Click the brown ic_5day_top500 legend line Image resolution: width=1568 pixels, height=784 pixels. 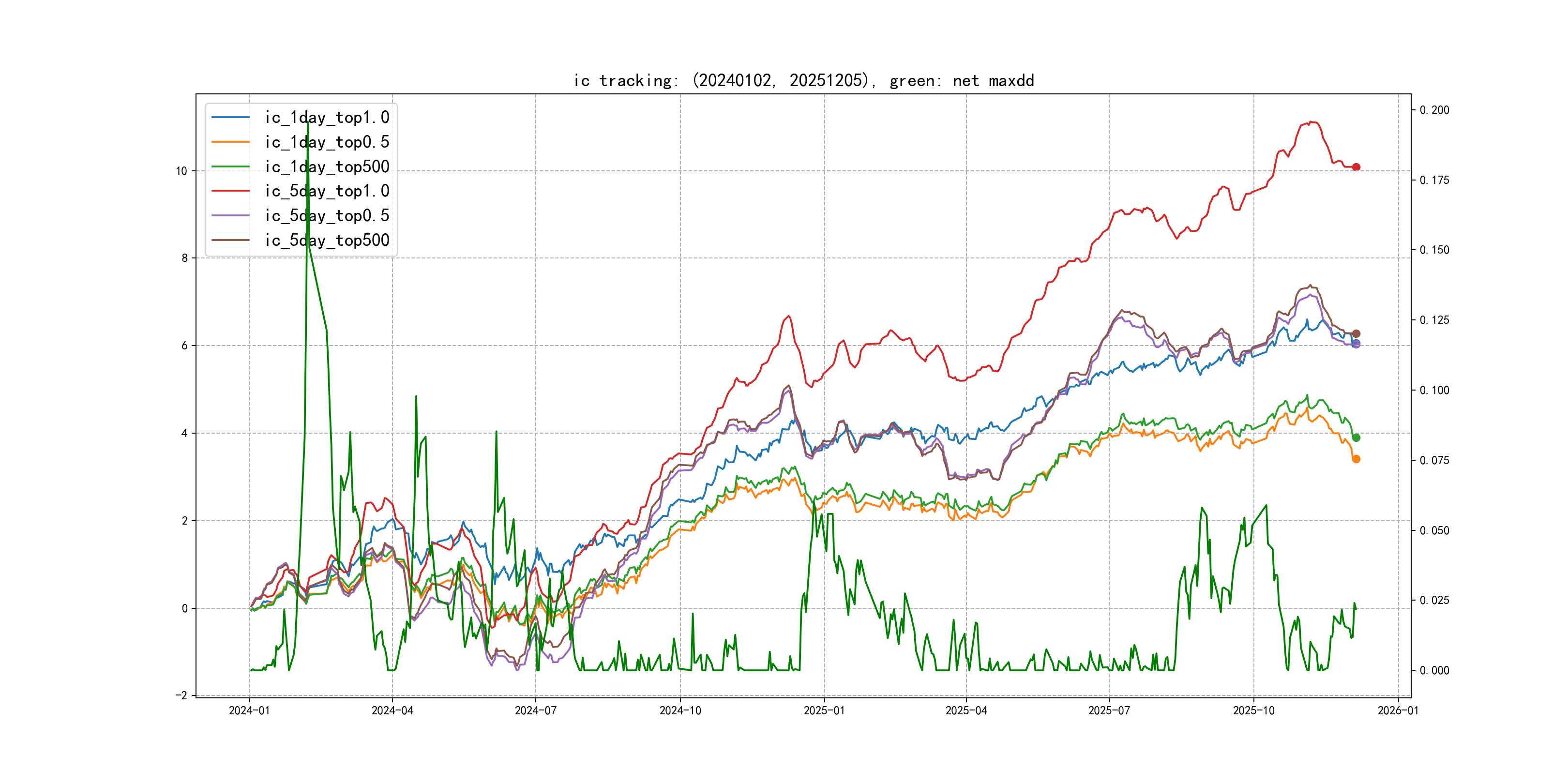pos(230,241)
